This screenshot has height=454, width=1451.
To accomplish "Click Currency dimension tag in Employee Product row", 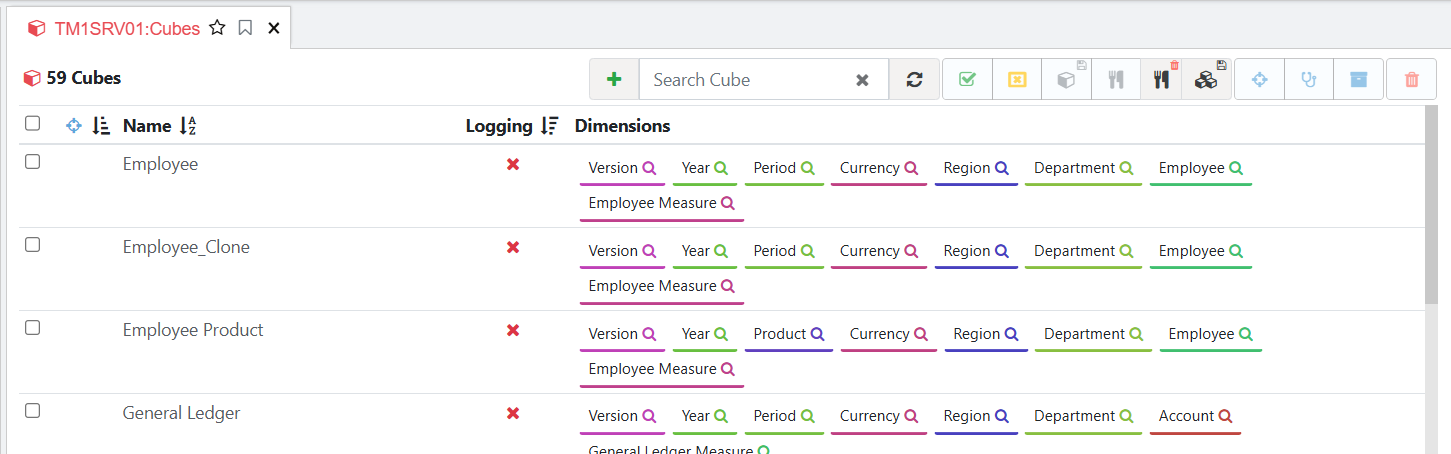I will click(888, 334).
